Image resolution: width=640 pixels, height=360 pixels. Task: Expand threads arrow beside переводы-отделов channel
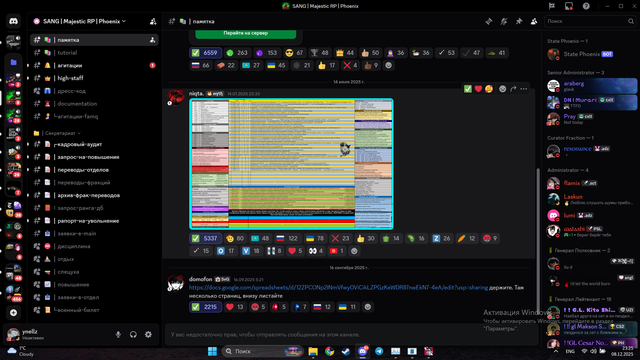28,170
